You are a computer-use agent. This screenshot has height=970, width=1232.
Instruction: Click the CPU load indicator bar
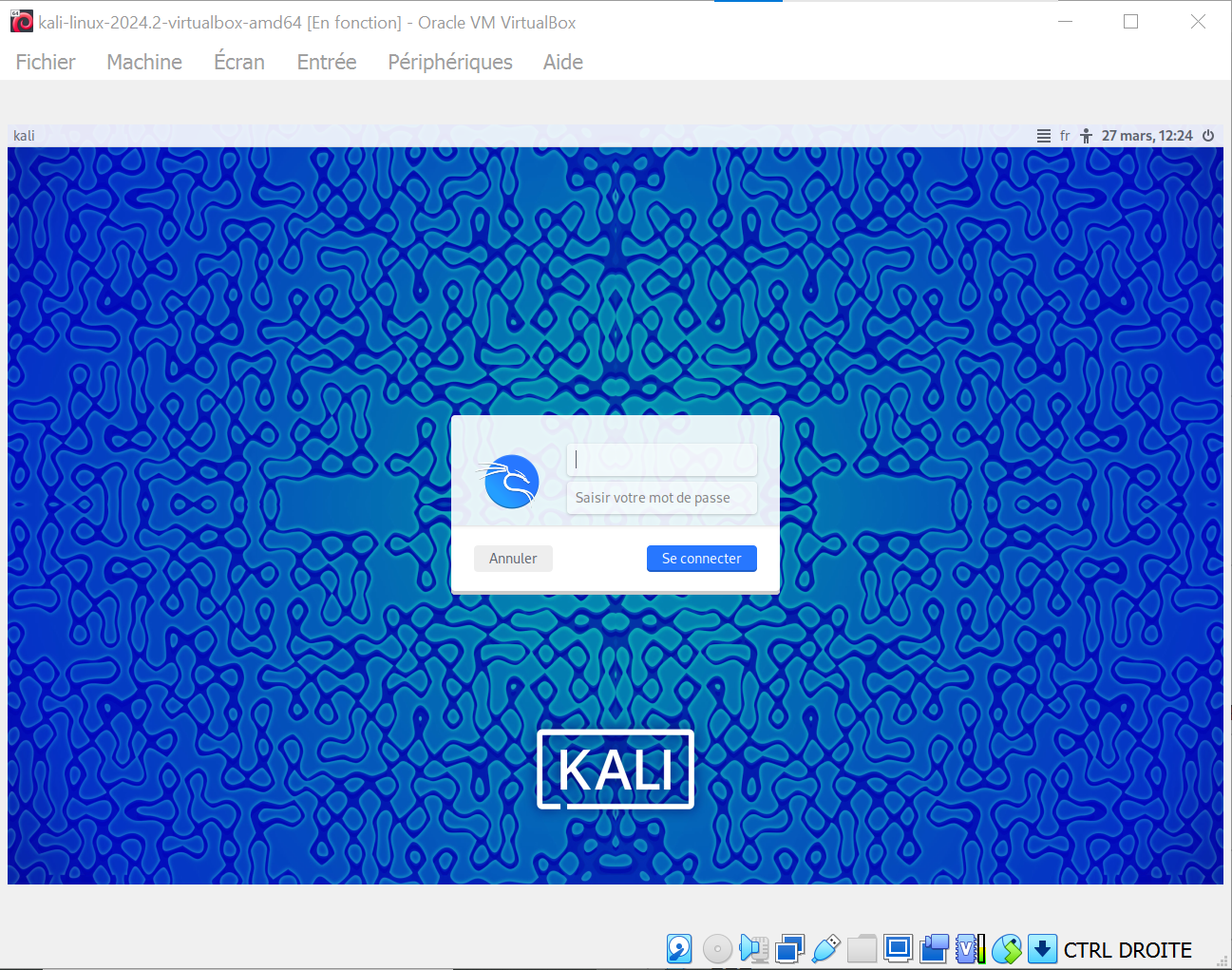tap(982, 948)
